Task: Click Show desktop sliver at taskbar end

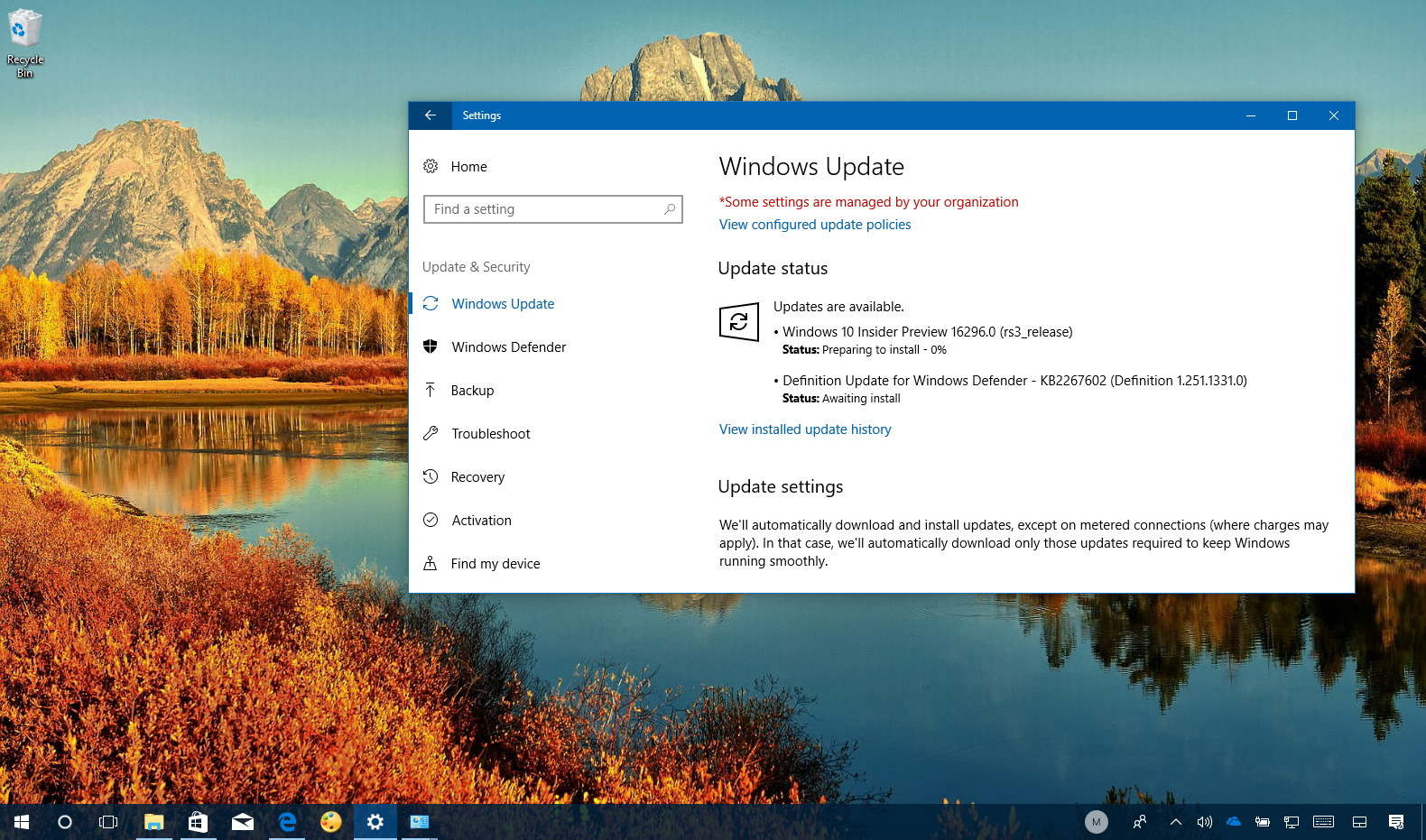Action: pyautogui.click(x=1423, y=822)
